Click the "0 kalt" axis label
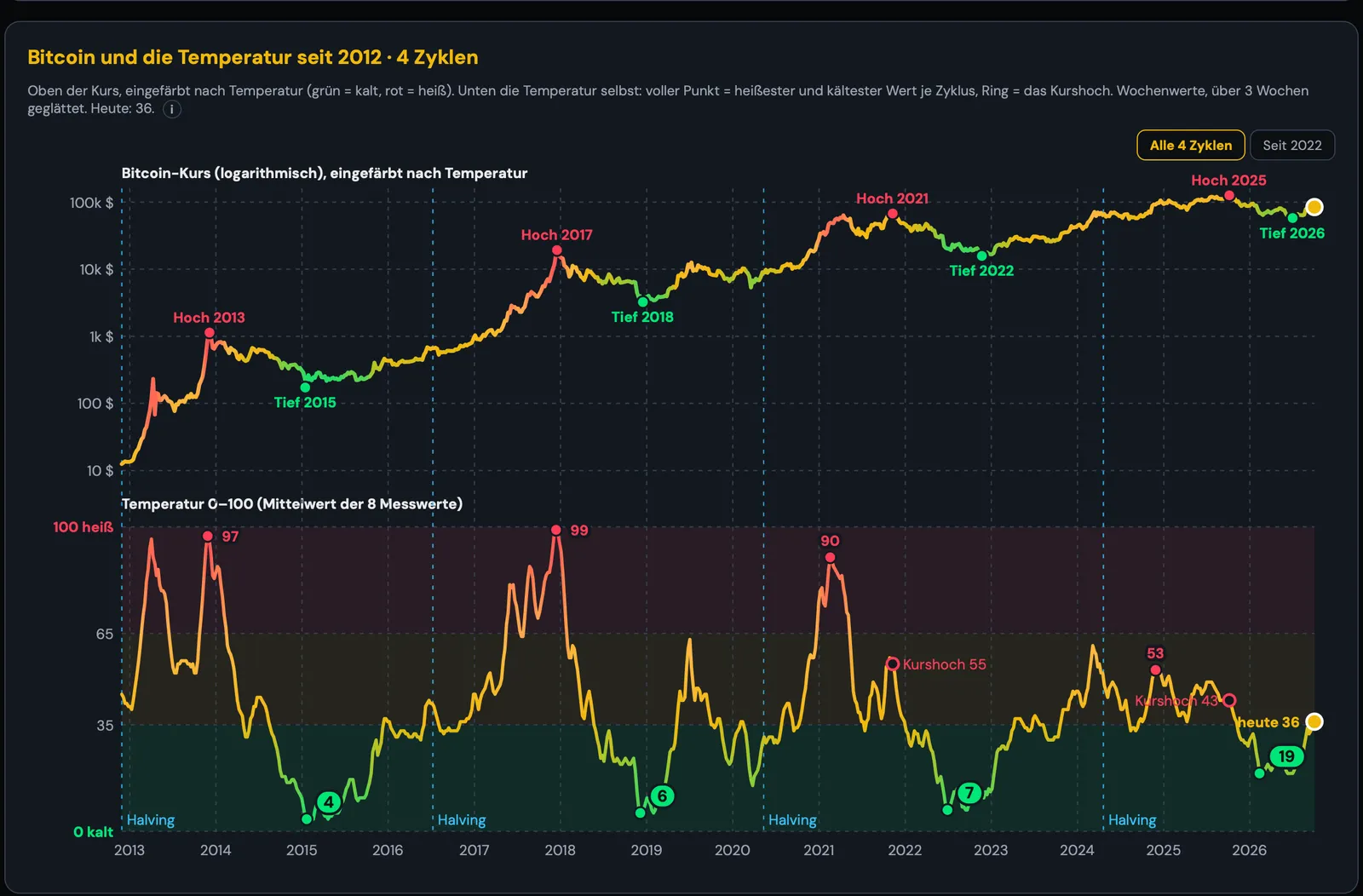The width and height of the screenshot is (1363, 896). click(x=93, y=832)
